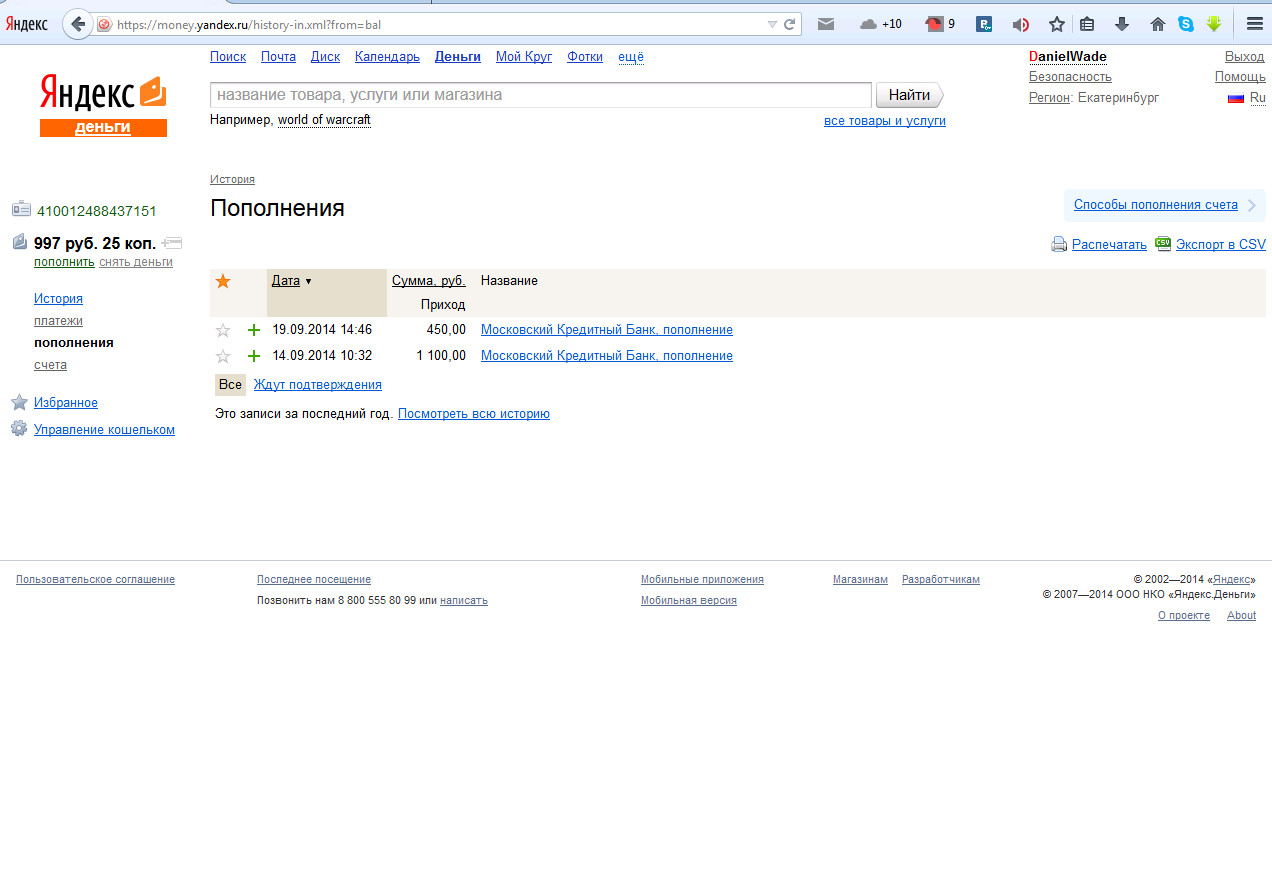This screenshot has height=890, width=1272.
Task: Toggle favorite star for 19.09.2014 entry
Action: (223, 330)
